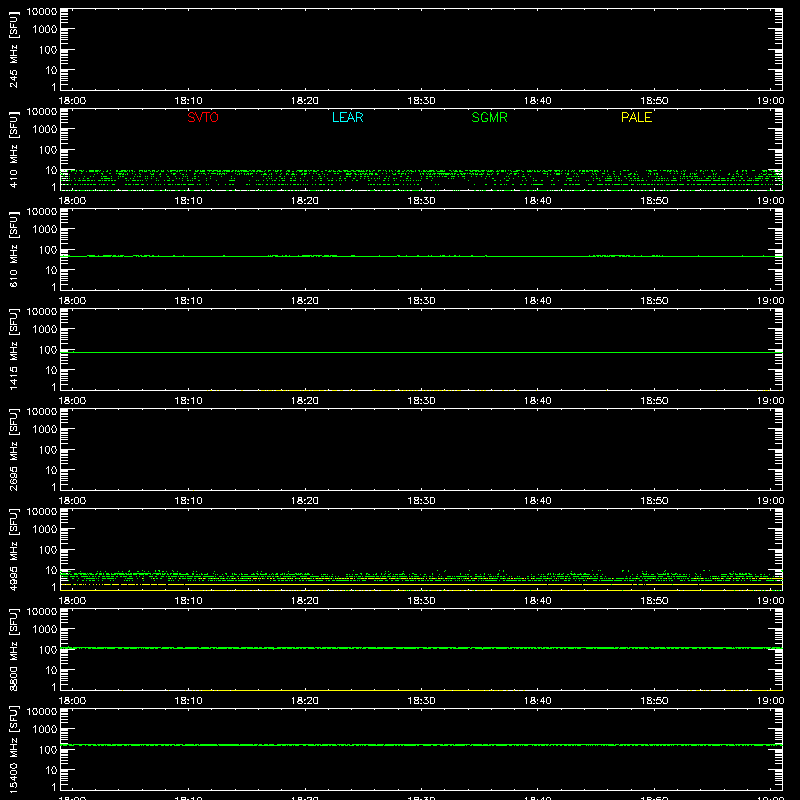Click the 2695 MHz [SFU] axis title

14,449
